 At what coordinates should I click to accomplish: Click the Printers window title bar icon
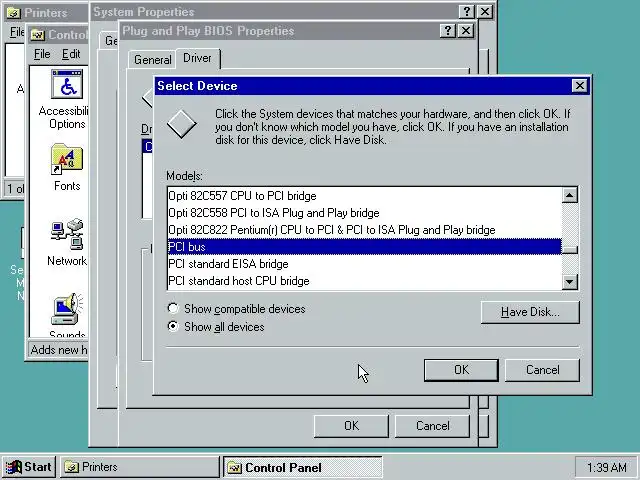14,13
